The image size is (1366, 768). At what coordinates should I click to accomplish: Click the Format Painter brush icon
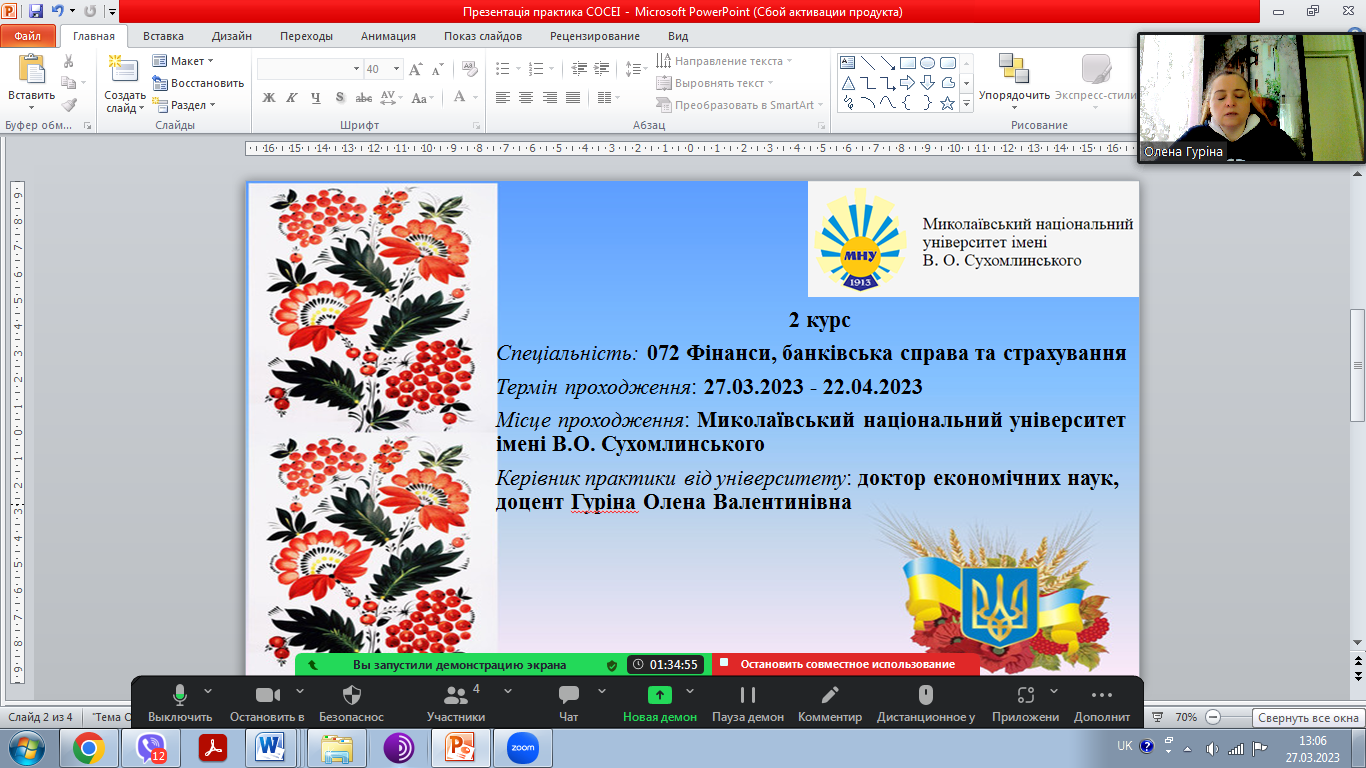click(x=69, y=104)
